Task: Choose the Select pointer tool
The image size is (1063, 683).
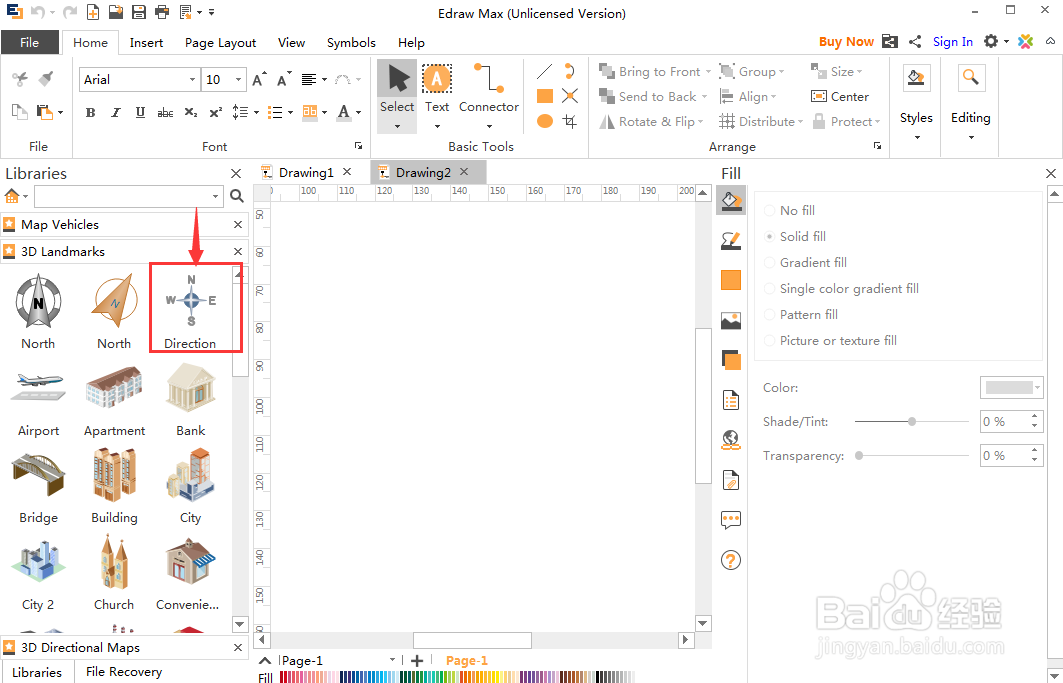Action: pos(397,79)
